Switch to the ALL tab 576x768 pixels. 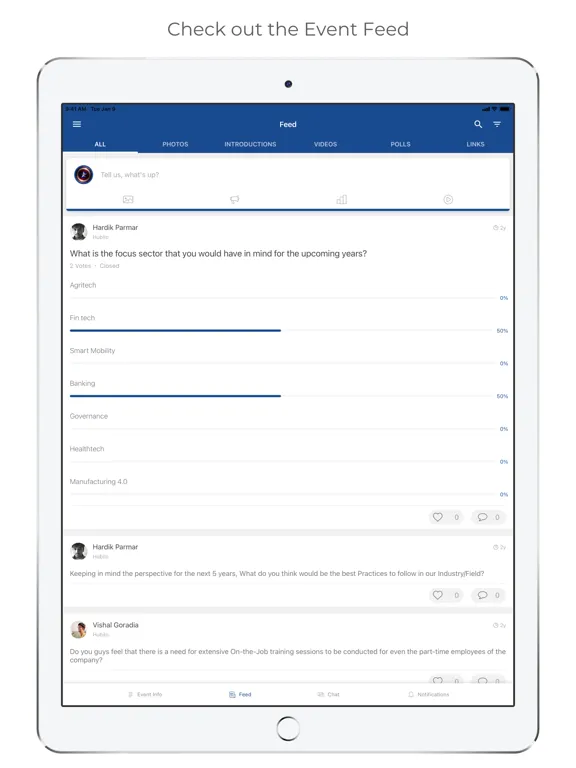click(100, 144)
